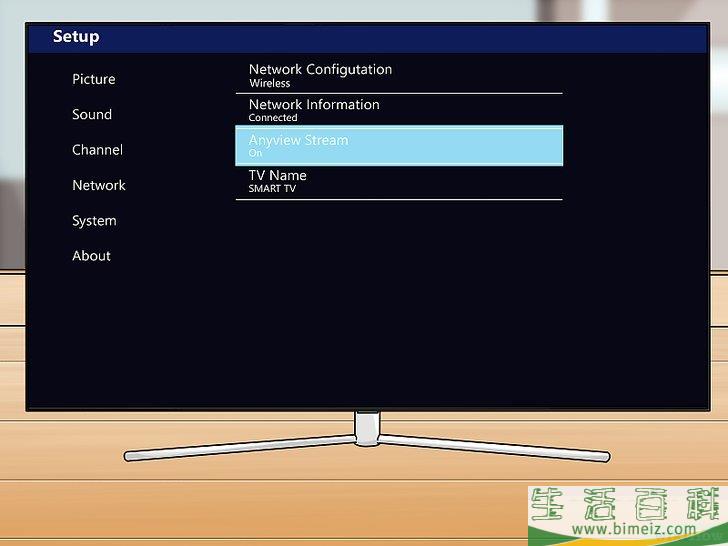Select Sound in the setup sidebar
This screenshot has width=728, height=546.
pyautogui.click(x=91, y=114)
